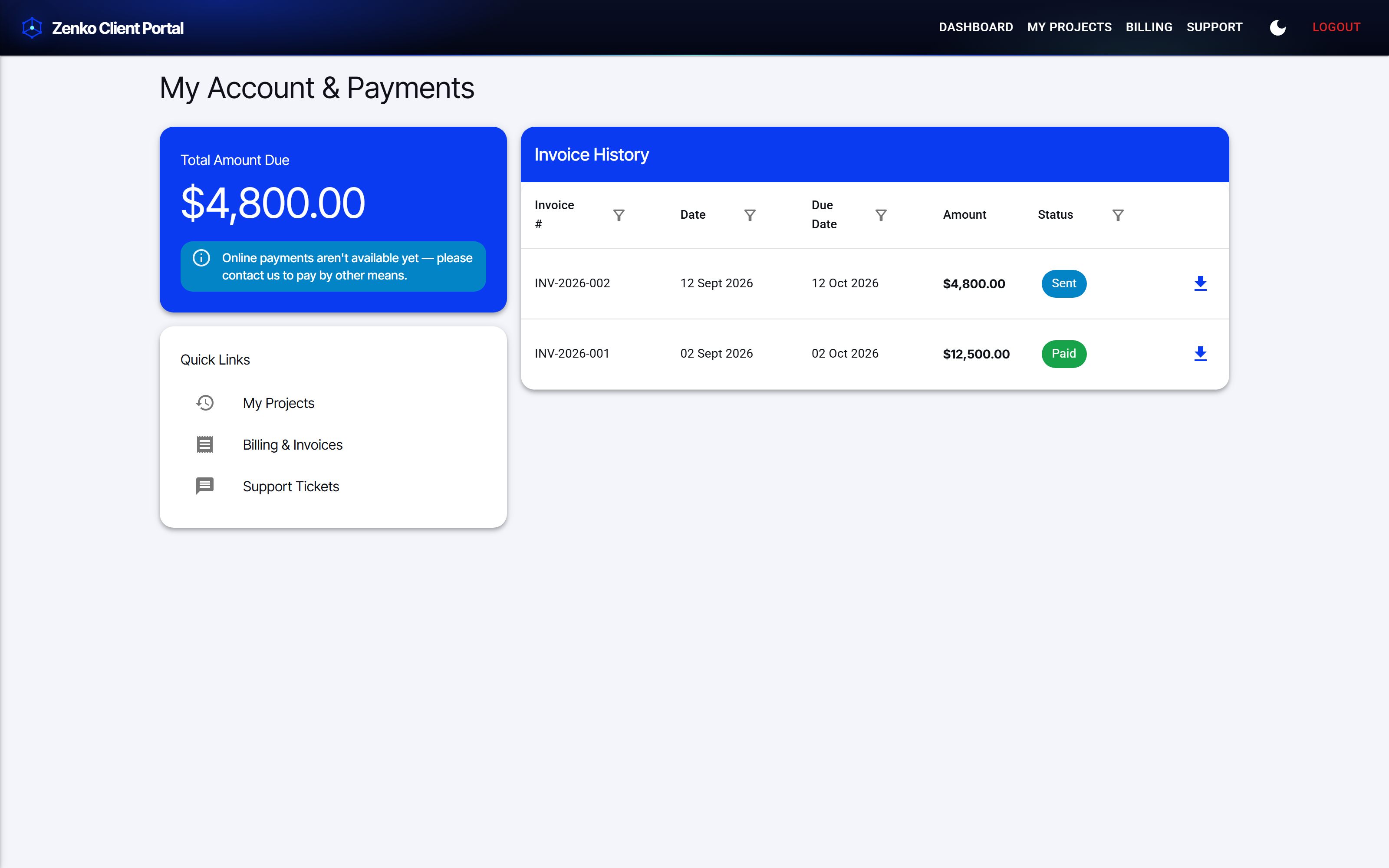Click the info icon in payments notice

201,258
